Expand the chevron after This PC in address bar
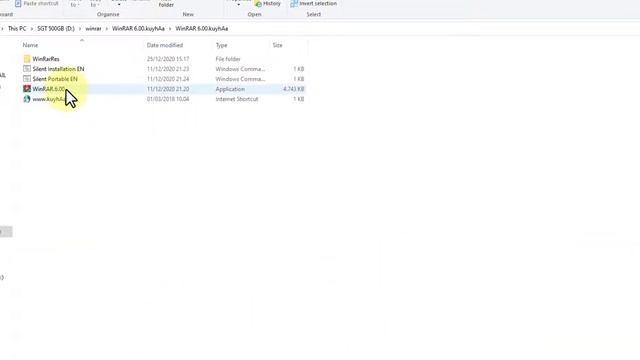The height and width of the screenshot is (360, 640). 31,29
